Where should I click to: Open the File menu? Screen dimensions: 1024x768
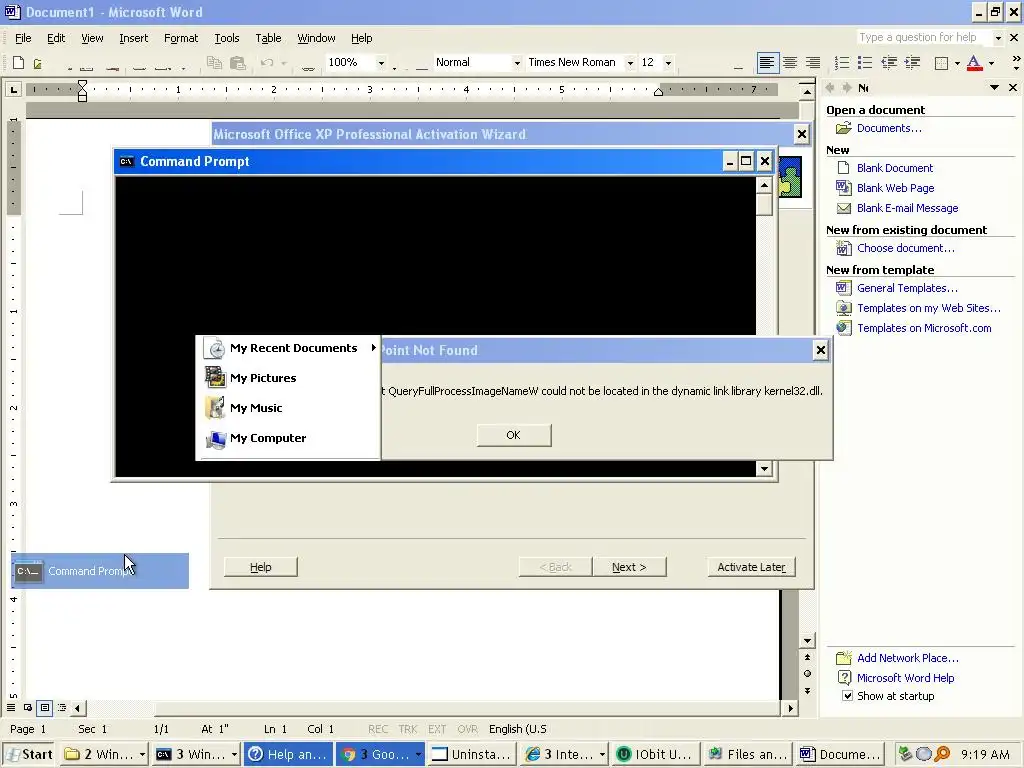coord(23,39)
